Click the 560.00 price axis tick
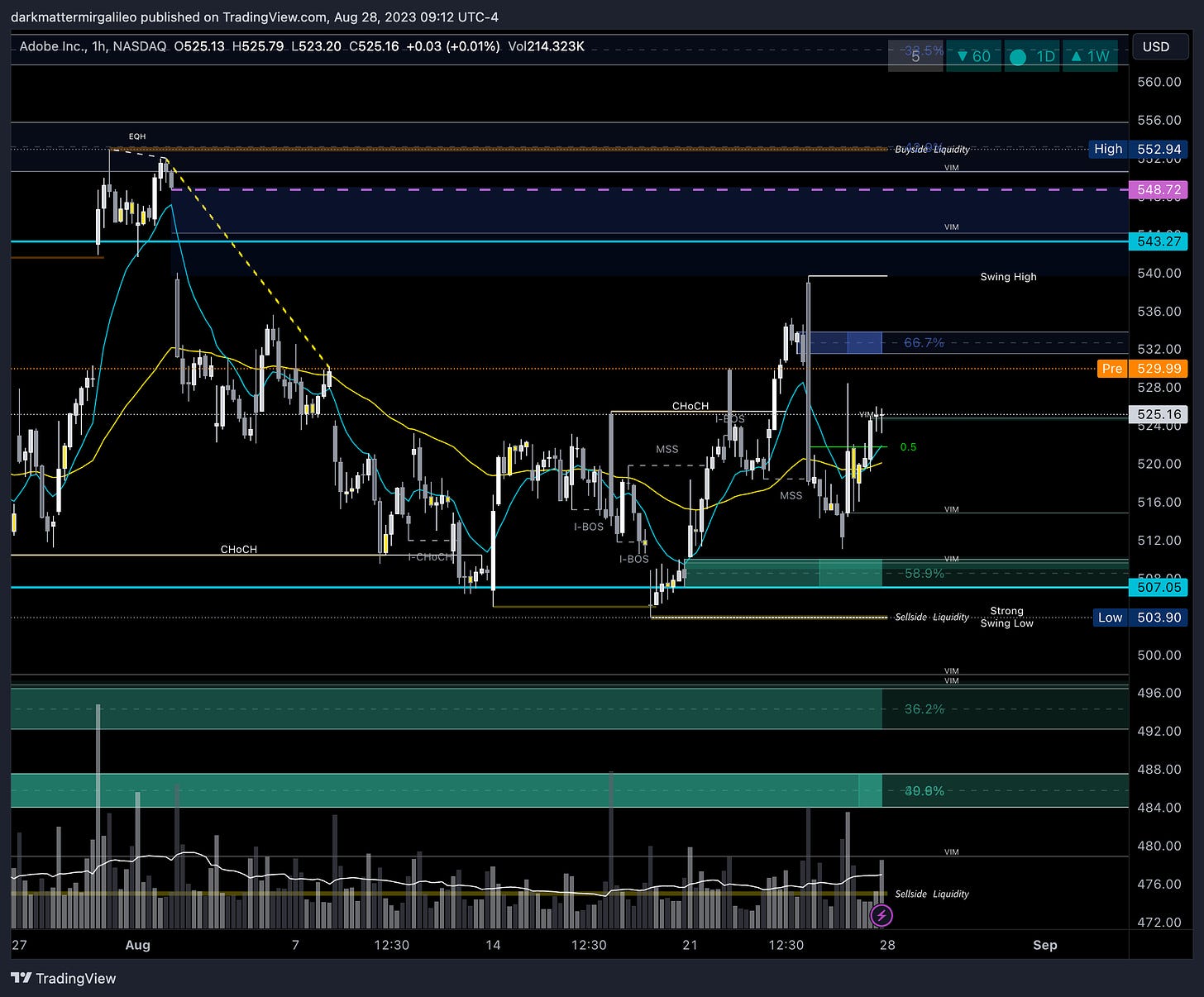 [x=1159, y=82]
